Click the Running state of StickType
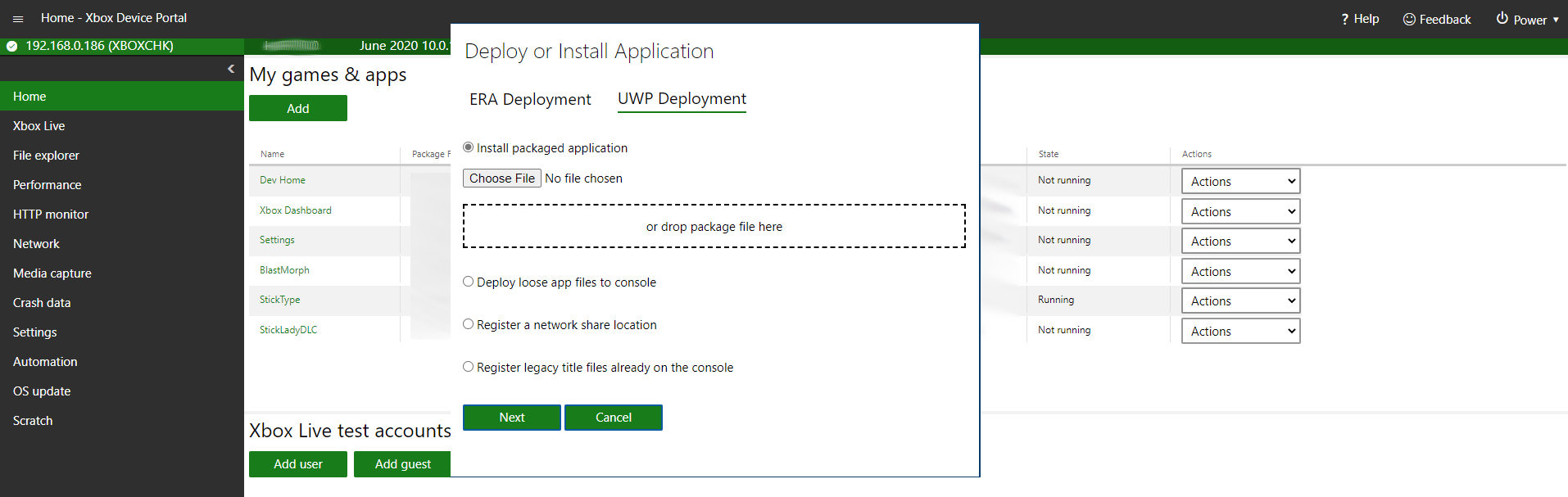The height and width of the screenshot is (497, 1568). (1056, 300)
